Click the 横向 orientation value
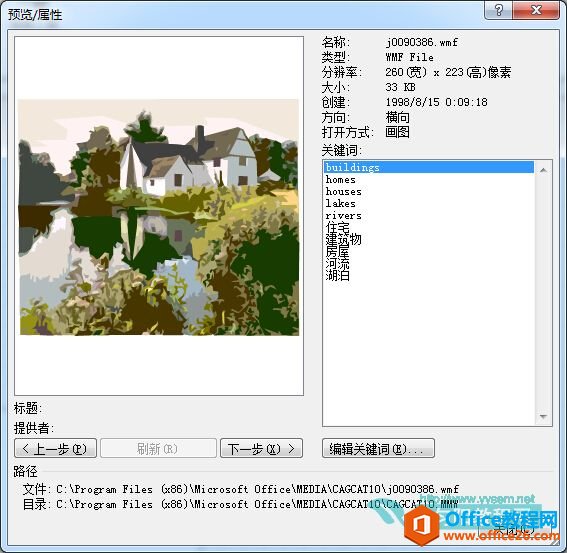Screen dimensions: 567x553 (x=397, y=117)
